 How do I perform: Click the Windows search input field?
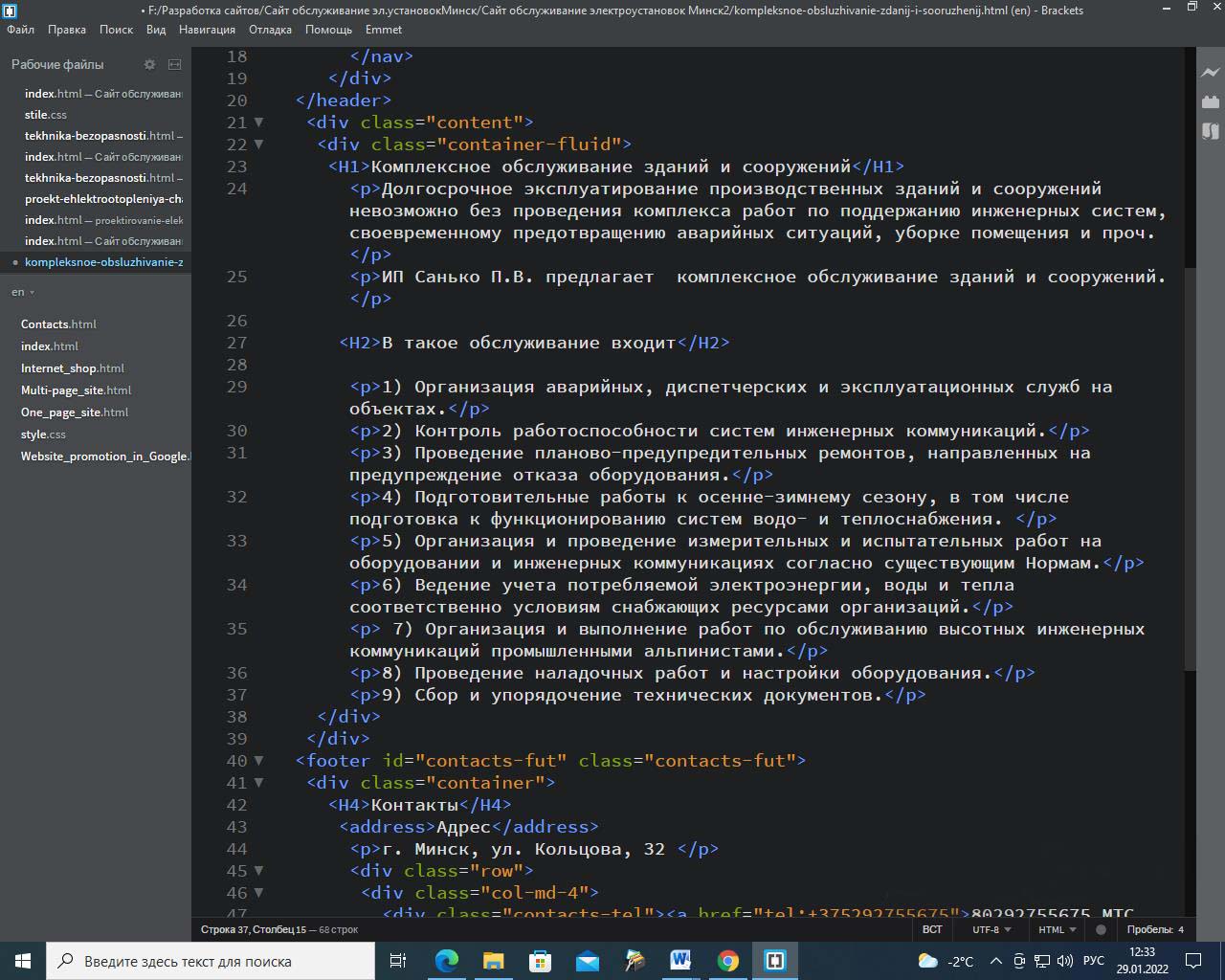211,961
